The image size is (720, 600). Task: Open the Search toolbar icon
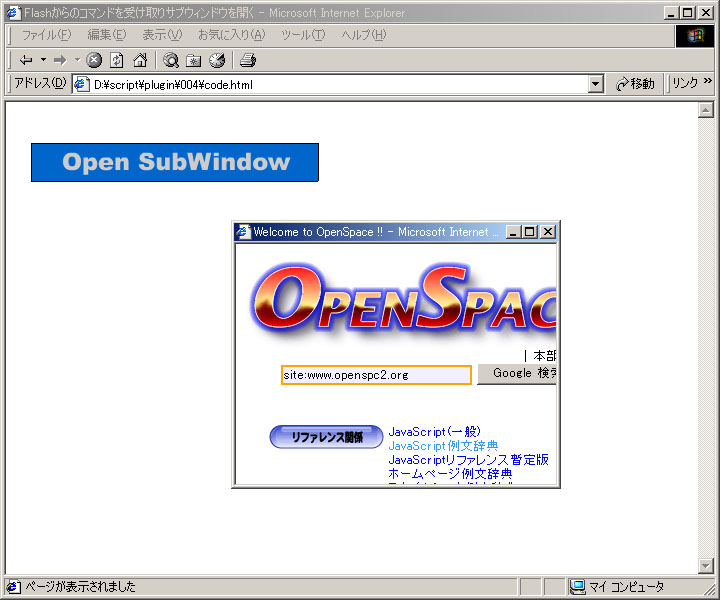pyautogui.click(x=171, y=60)
